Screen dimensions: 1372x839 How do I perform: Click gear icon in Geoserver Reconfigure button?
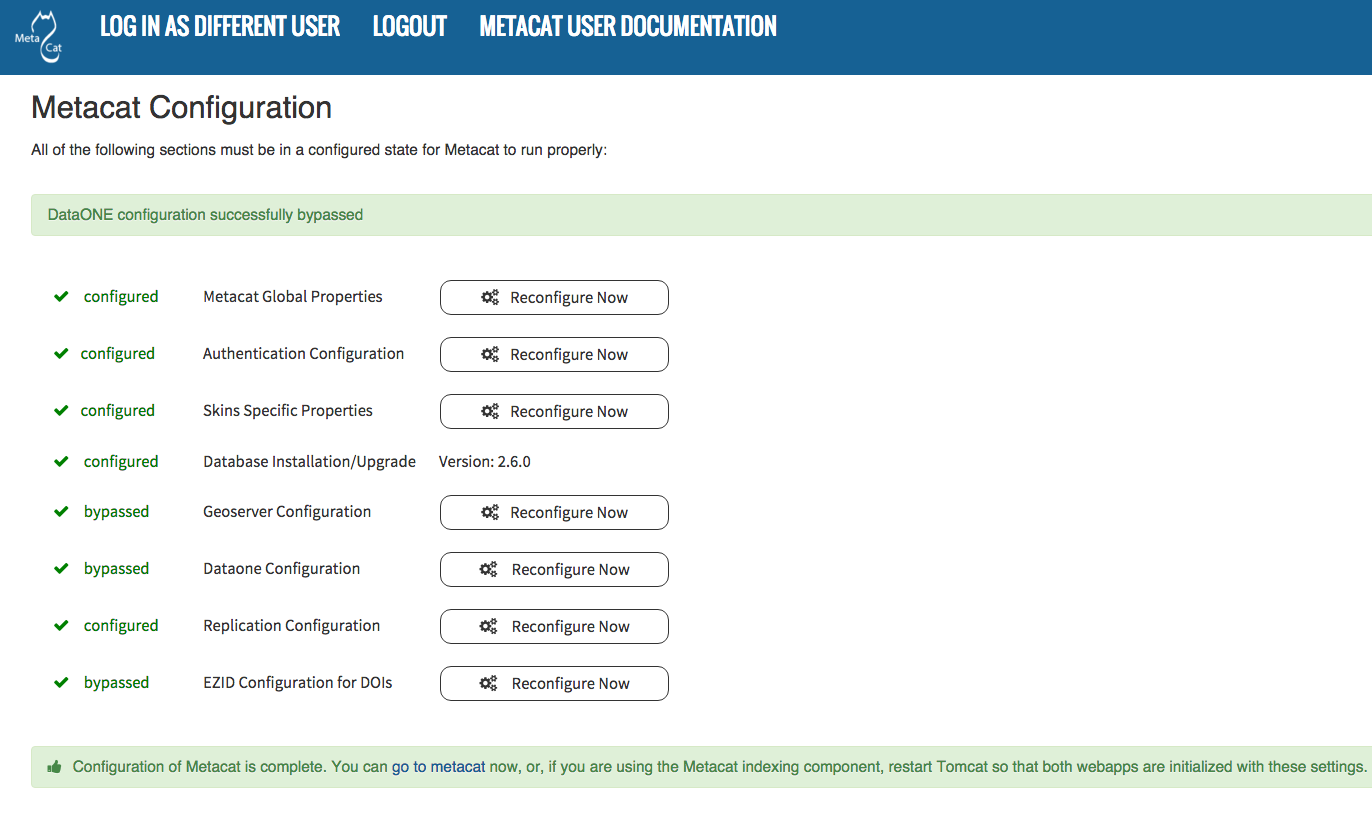pos(490,512)
